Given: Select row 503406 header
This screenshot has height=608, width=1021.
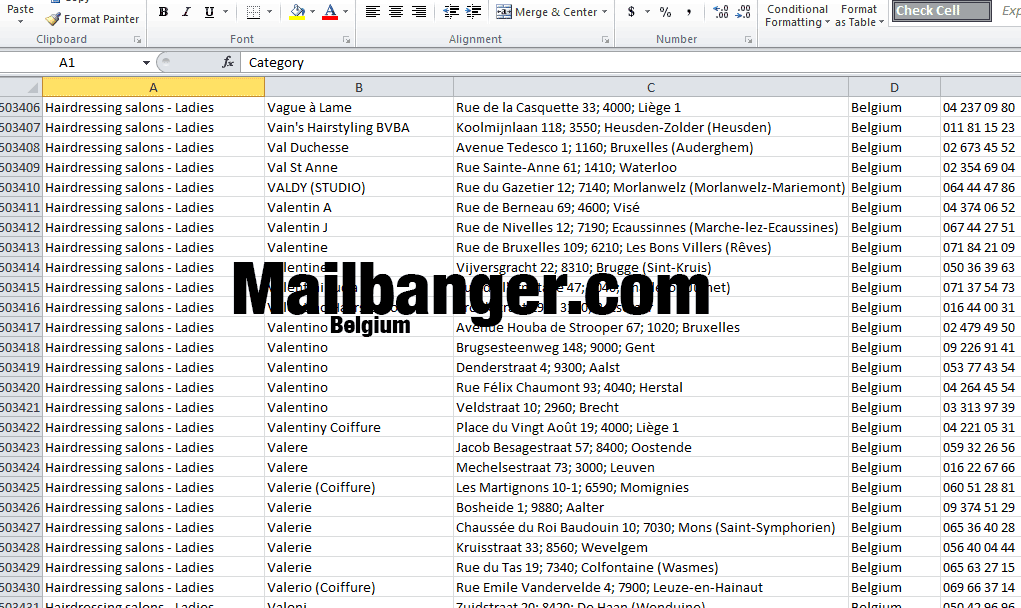Looking at the screenshot, I should click(21, 107).
